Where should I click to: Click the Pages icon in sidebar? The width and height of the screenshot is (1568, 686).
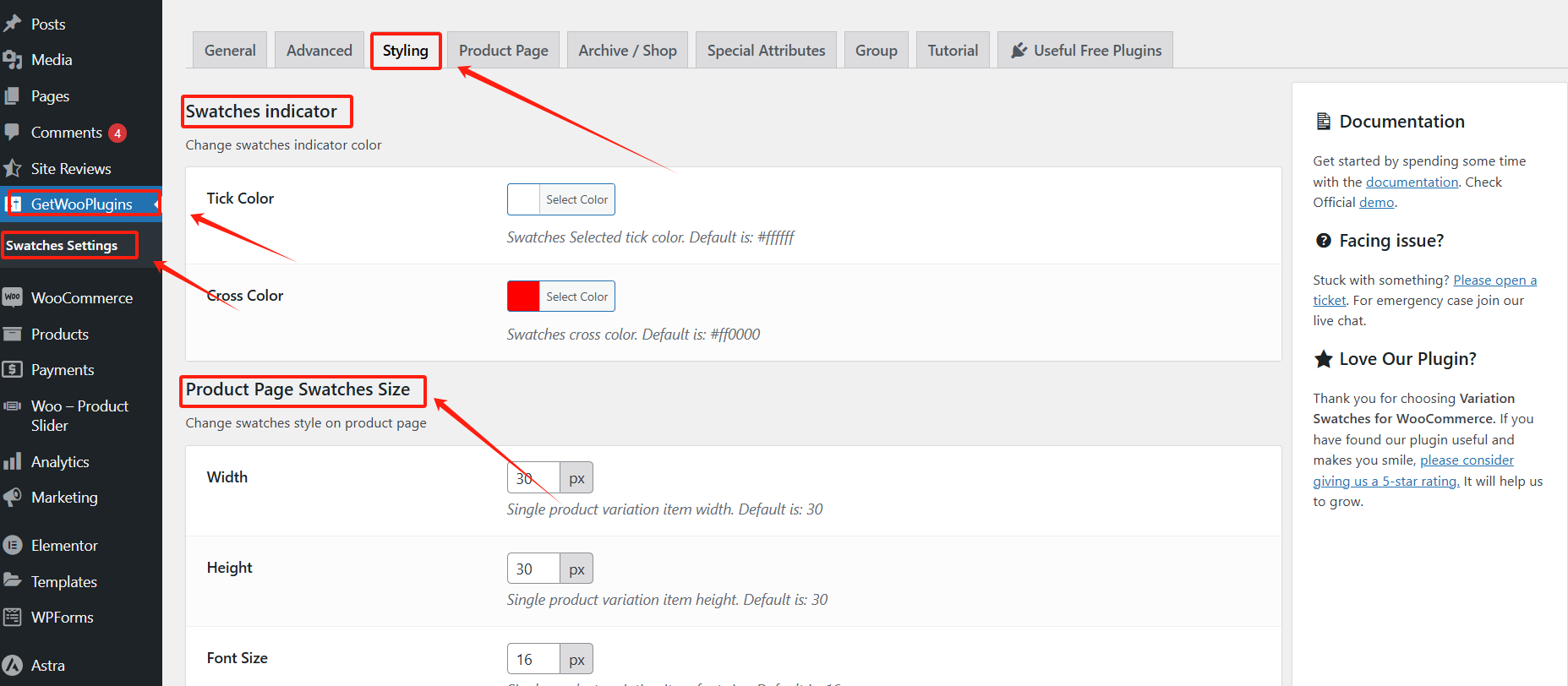tap(12, 96)
